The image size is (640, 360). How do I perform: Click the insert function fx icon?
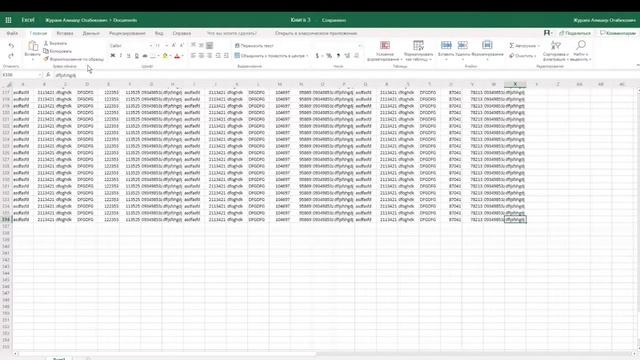(48, 75)
